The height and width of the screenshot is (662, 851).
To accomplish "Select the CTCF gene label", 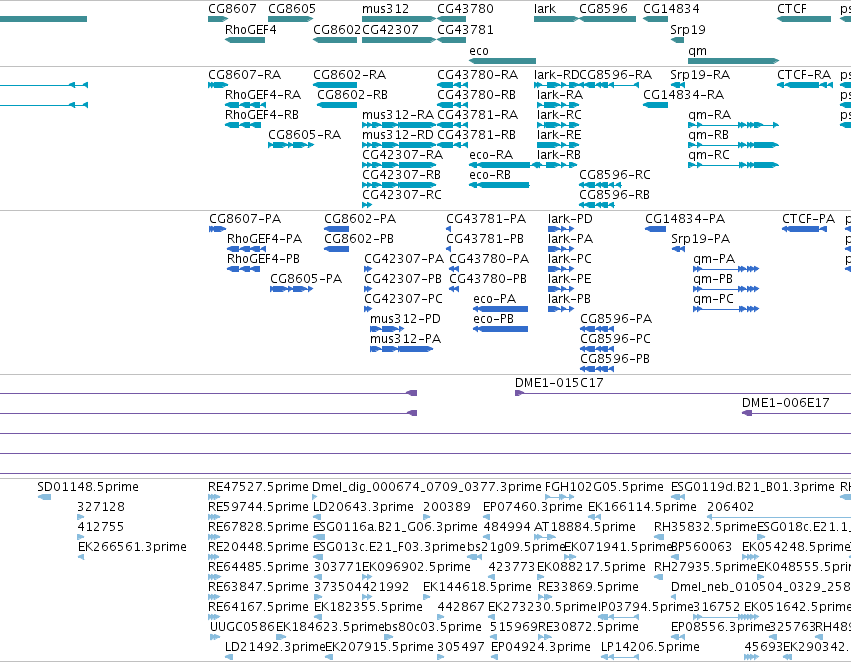I will 791,9.
